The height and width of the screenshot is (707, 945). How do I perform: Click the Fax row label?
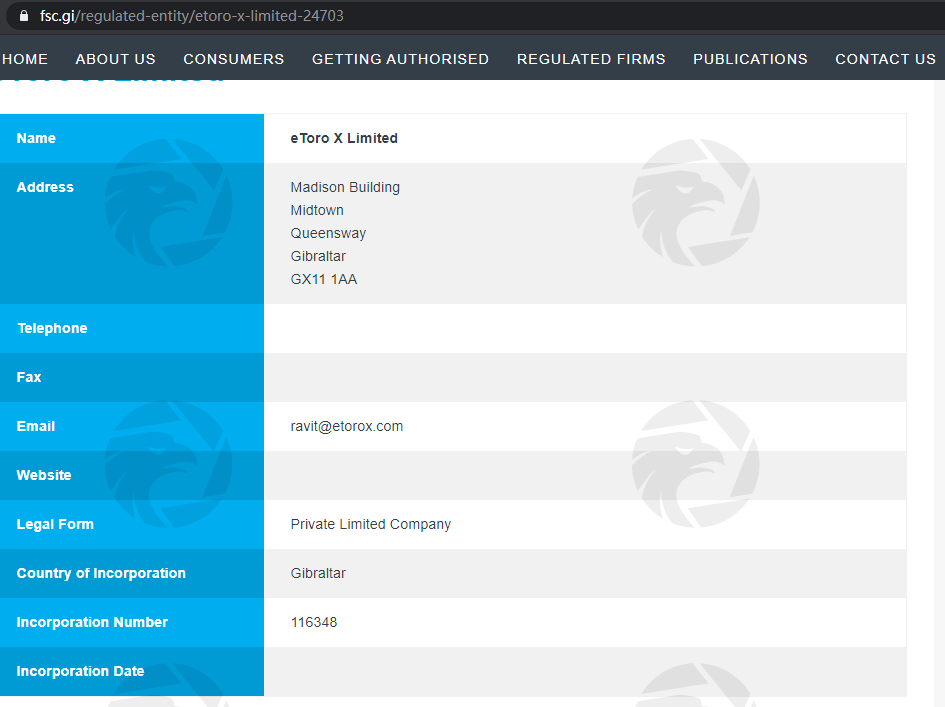click(x=29, y=377)
